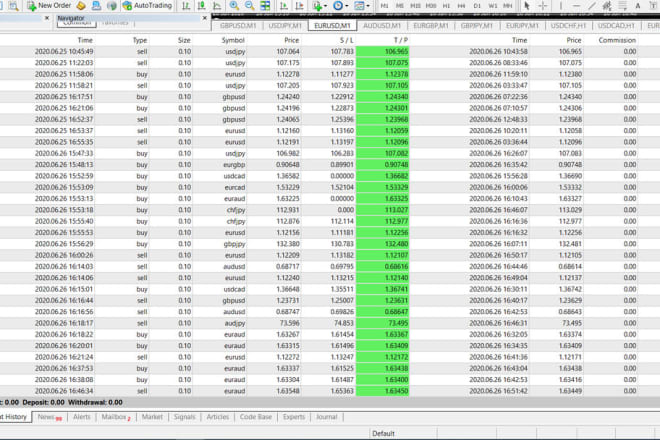Image resolution: width=660 pixels, height=440 pixels.
Task: Select the Horizontal Line drawing tool
Action: pyautogui.click(x=576, y=5)
